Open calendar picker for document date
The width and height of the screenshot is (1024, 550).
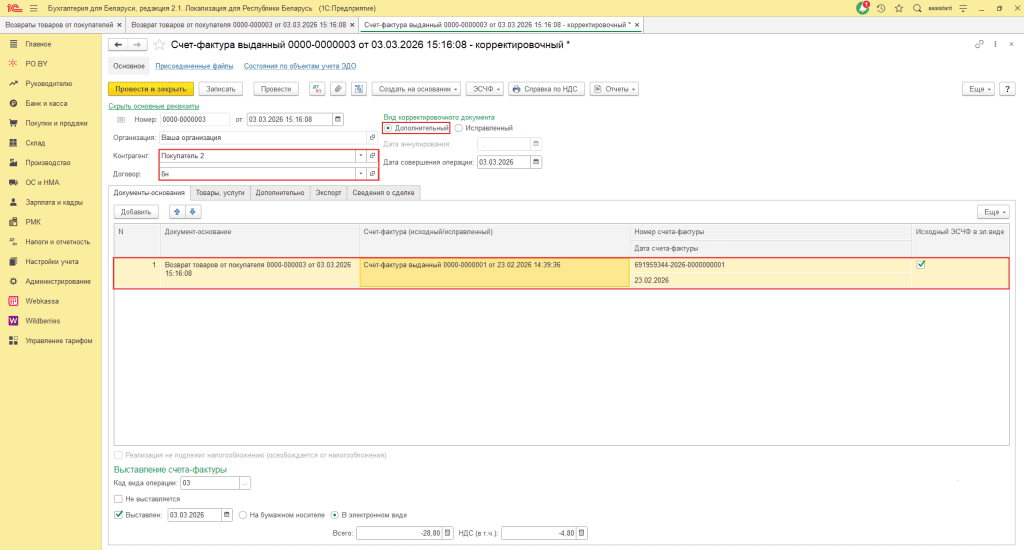coord(337,119)
